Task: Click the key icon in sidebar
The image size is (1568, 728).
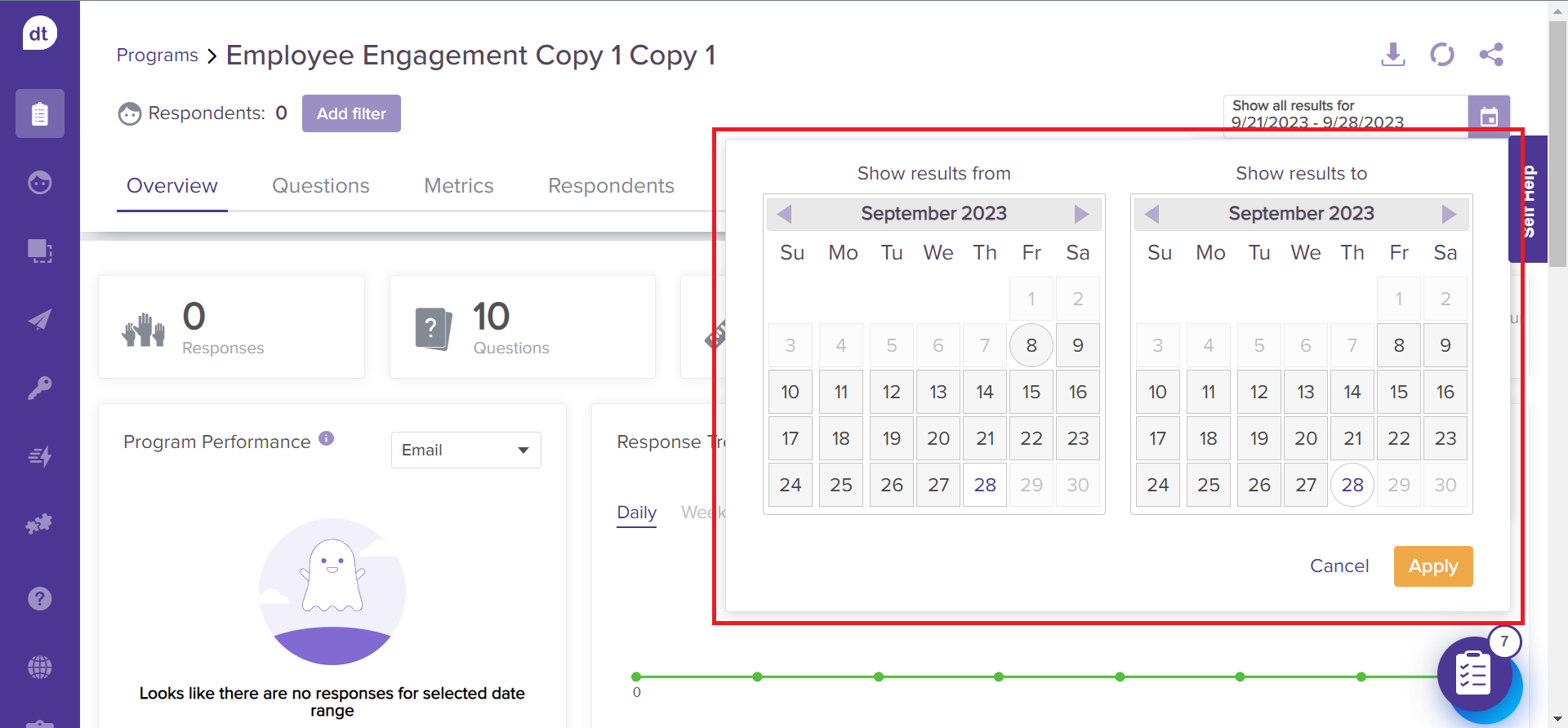Action: click(39, 387)
